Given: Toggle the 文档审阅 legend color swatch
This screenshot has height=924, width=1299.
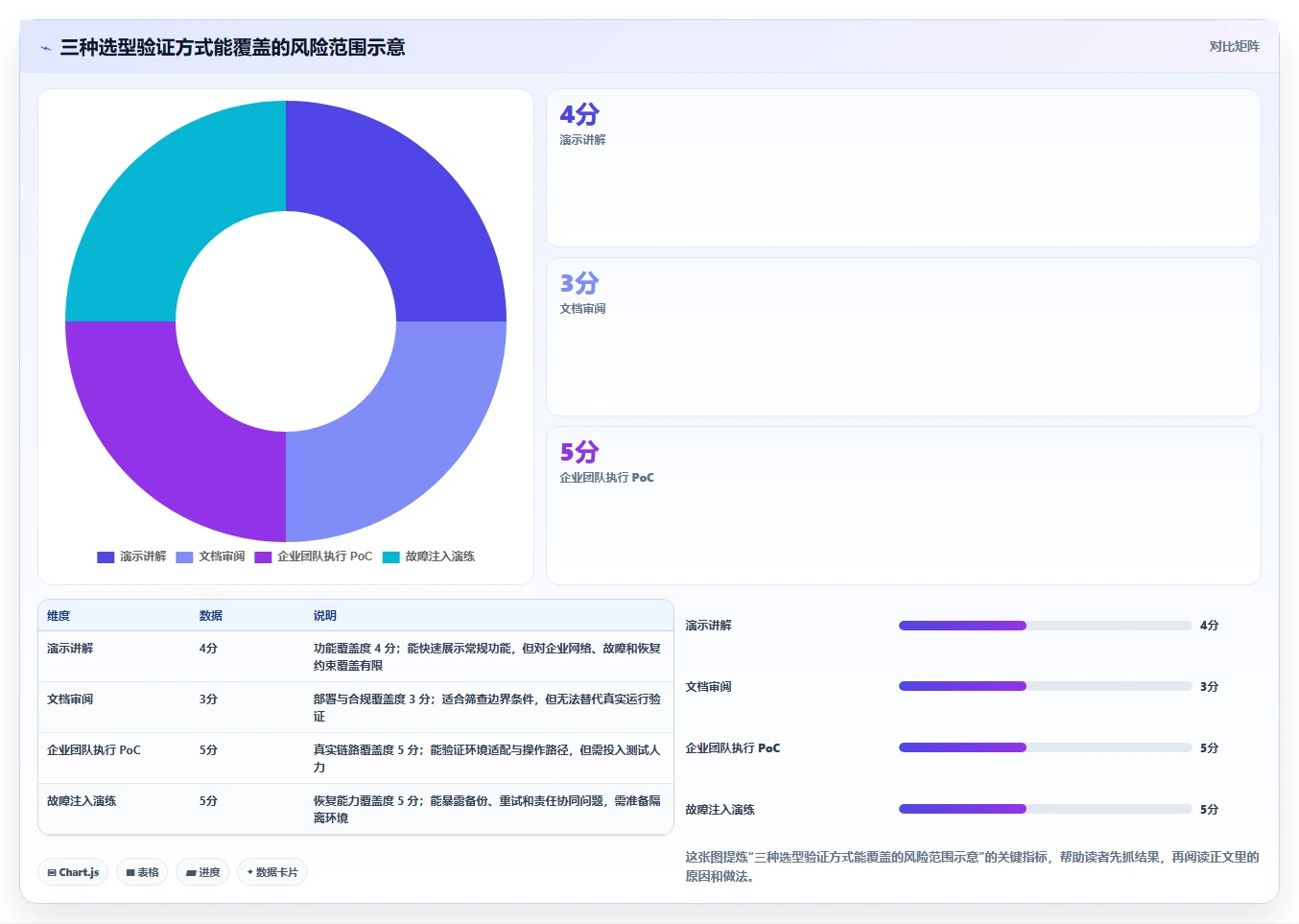Looking at the screenshot, I should 184,557.
